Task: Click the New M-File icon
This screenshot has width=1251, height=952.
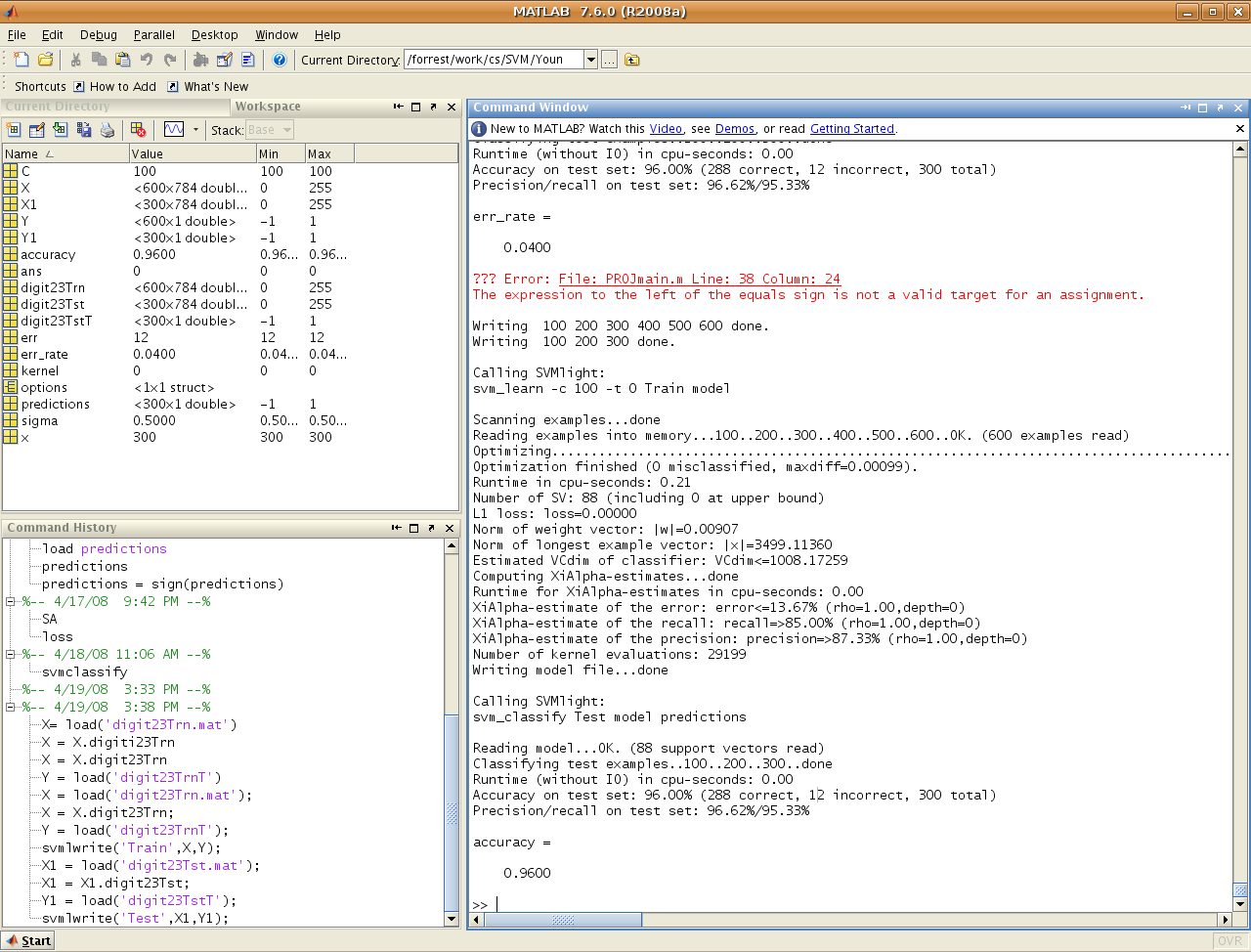Action: 22,60
